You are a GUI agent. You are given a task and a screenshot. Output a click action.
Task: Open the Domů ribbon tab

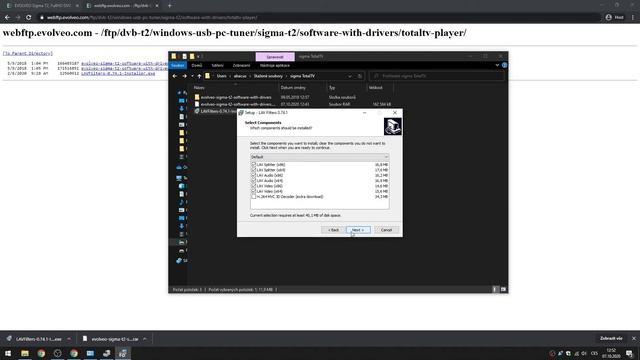197,65
